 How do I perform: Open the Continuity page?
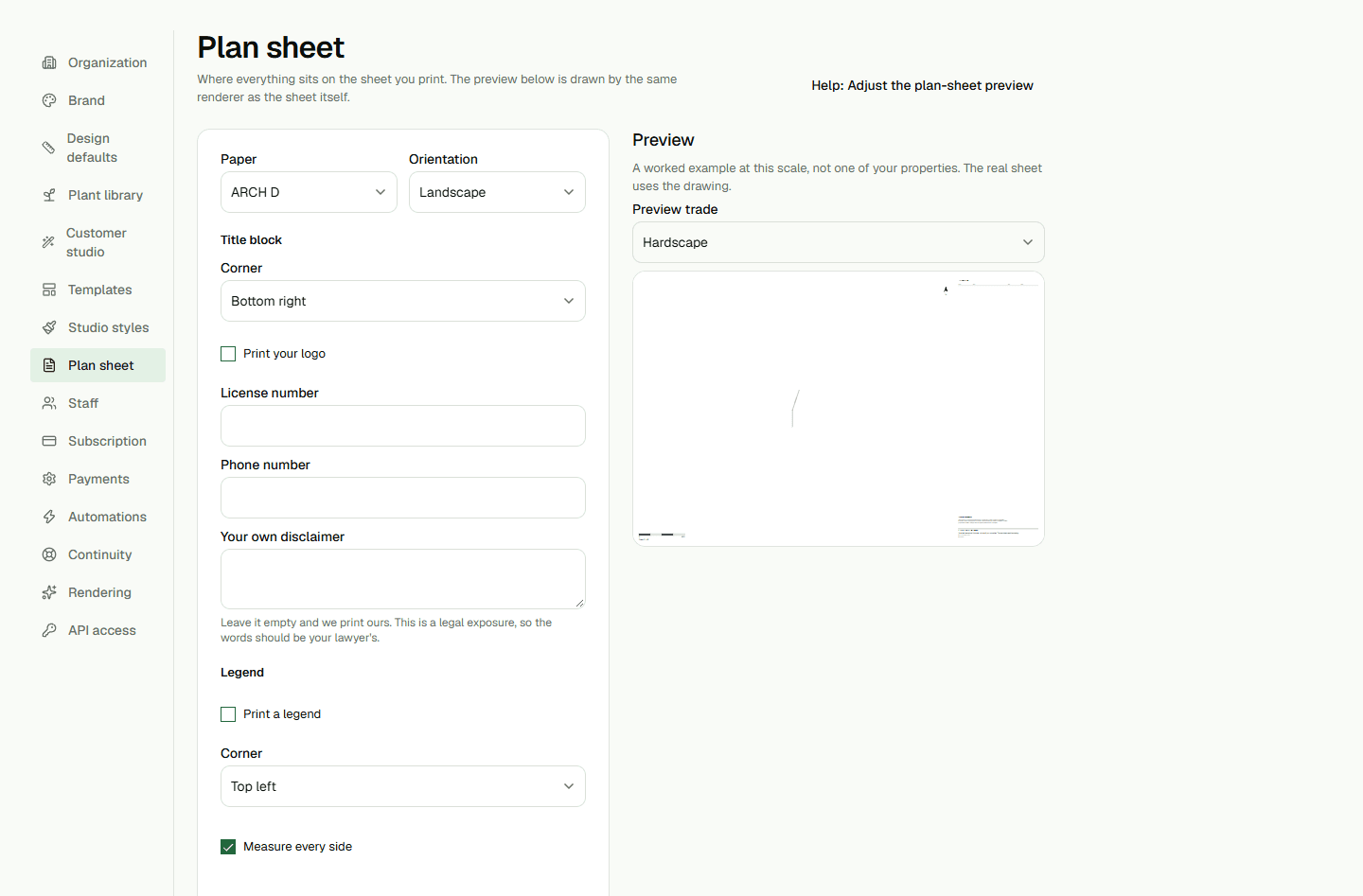tap(97, 554)
